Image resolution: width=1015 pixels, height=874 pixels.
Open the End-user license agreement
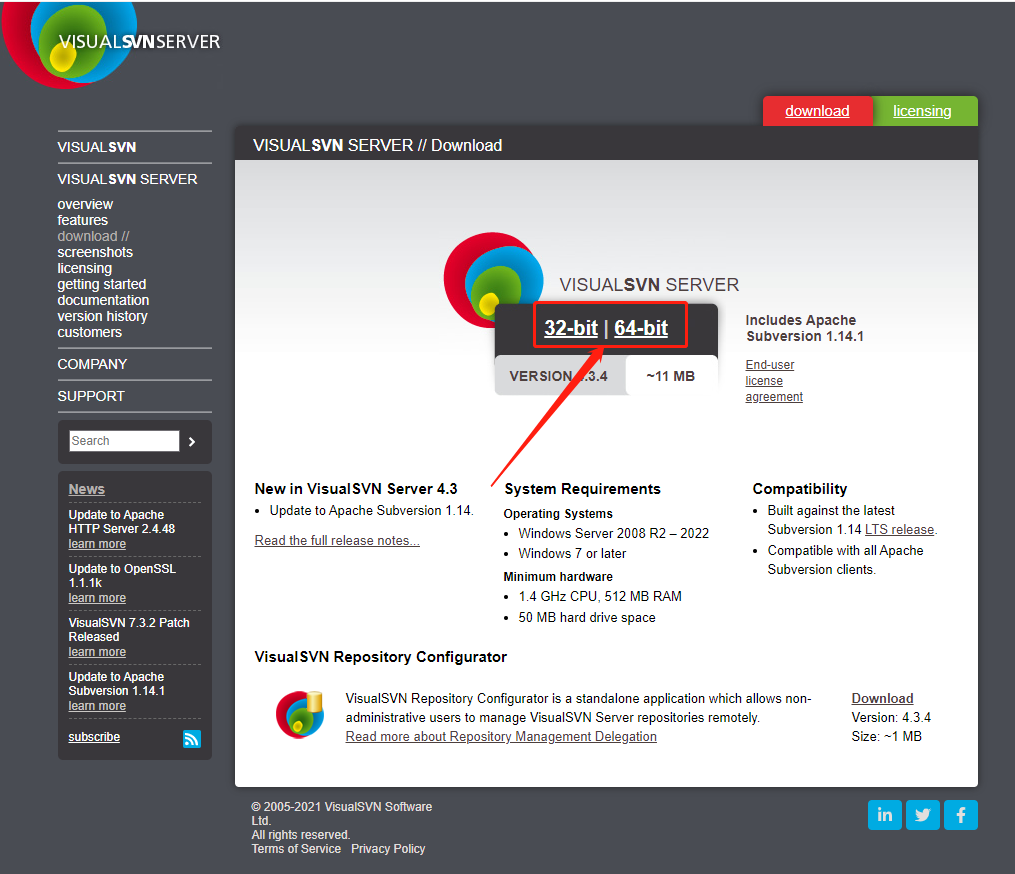774,381
